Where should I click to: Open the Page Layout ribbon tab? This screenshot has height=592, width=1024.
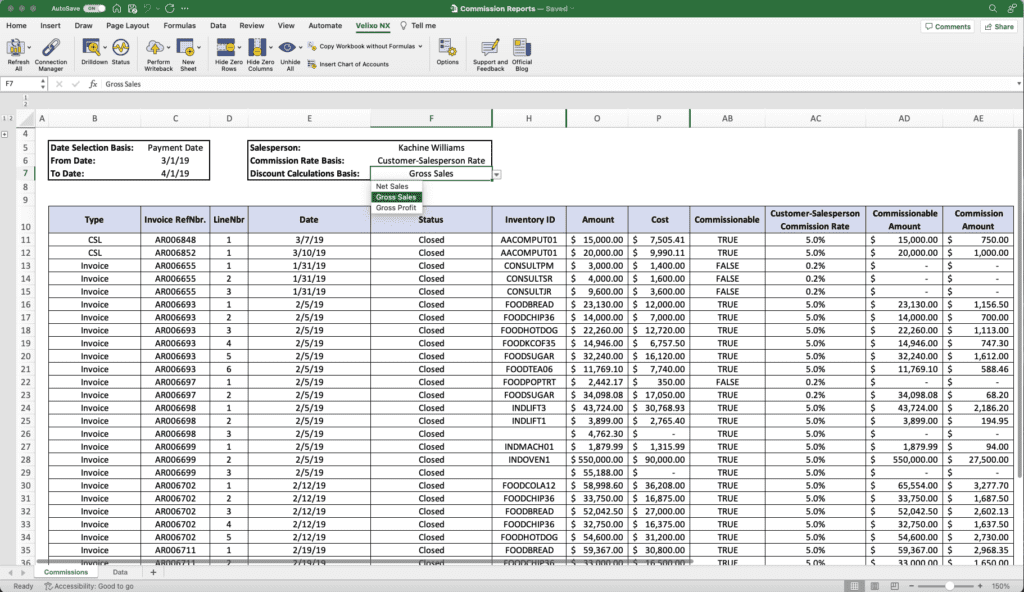coord(127,25)
